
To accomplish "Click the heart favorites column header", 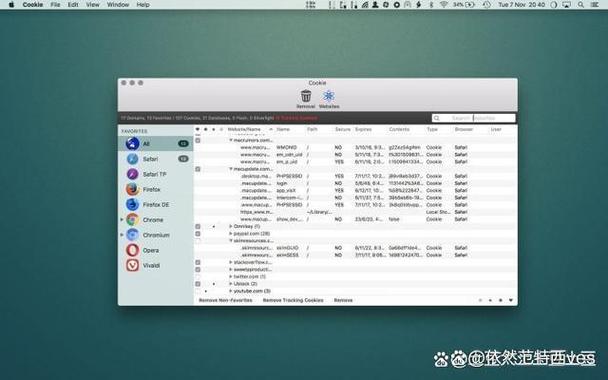I will pyautogui.click(x=197, y=129).
